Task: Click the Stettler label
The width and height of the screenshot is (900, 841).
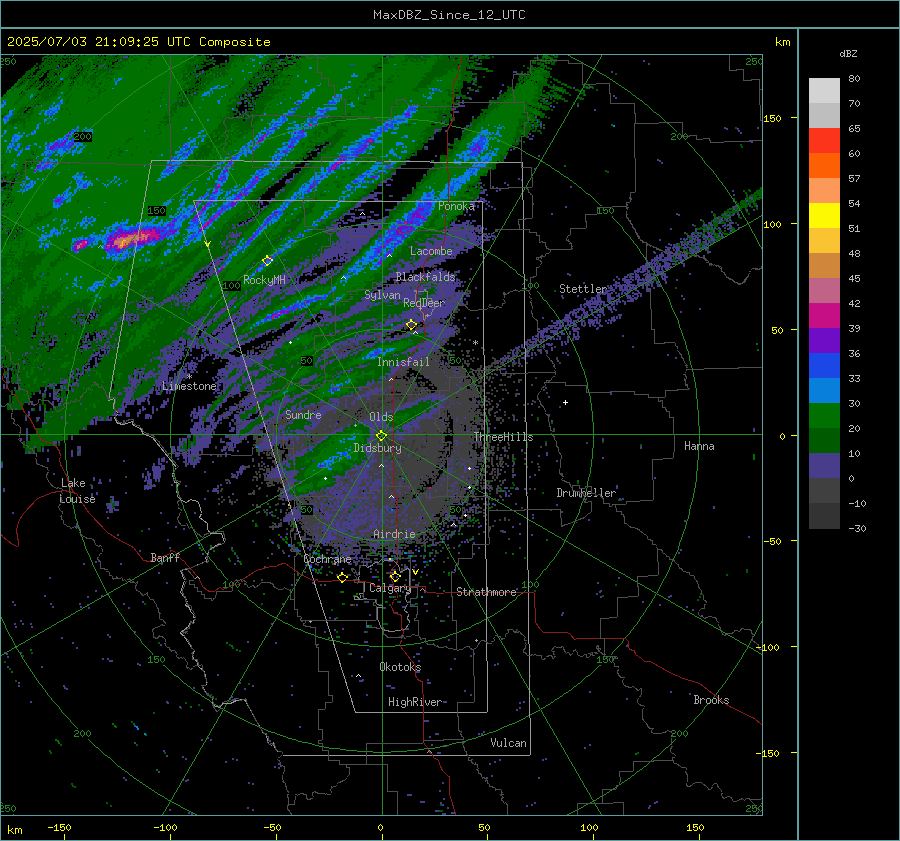Action: [x=583, y=289]
